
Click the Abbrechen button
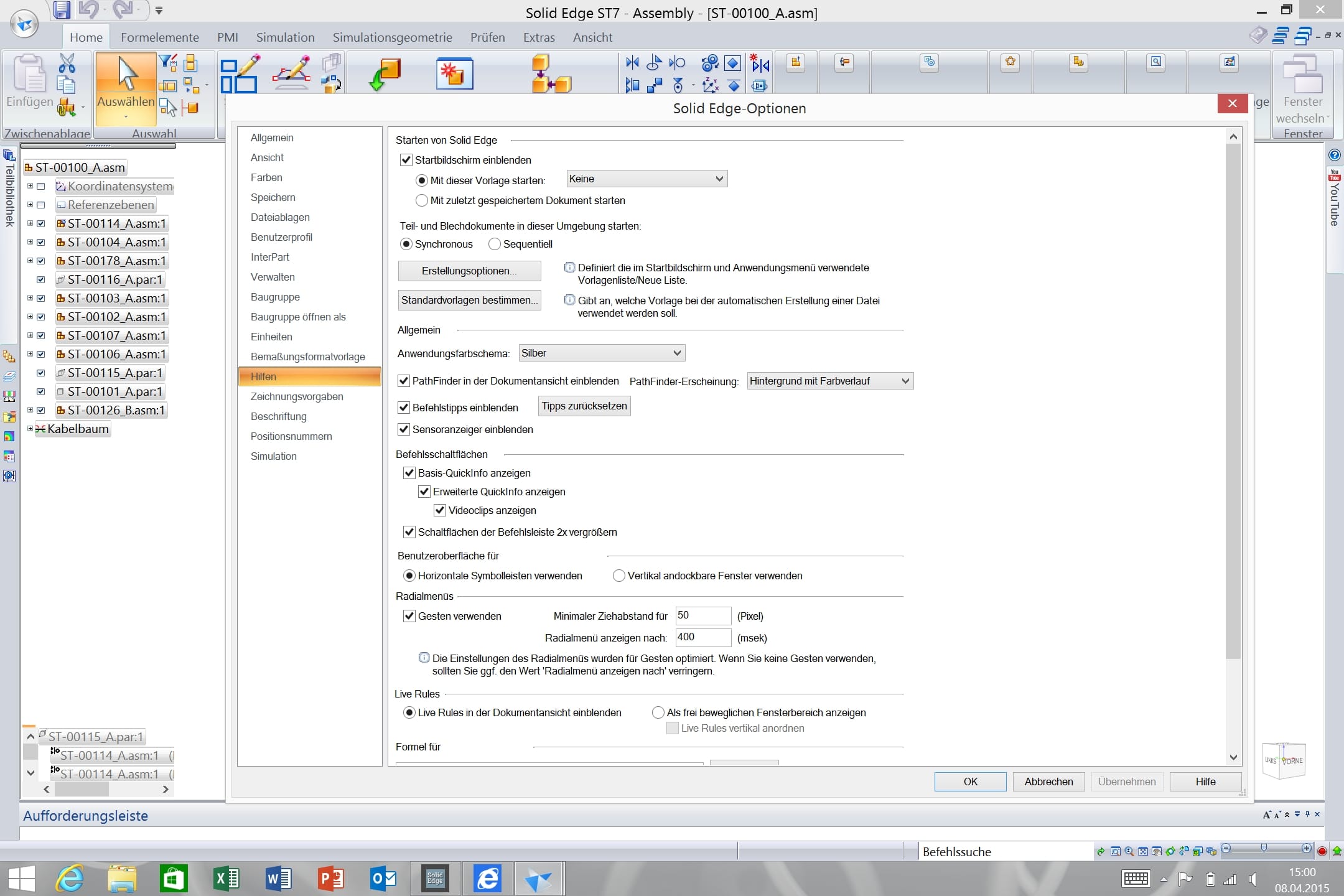coord(1048,782)
